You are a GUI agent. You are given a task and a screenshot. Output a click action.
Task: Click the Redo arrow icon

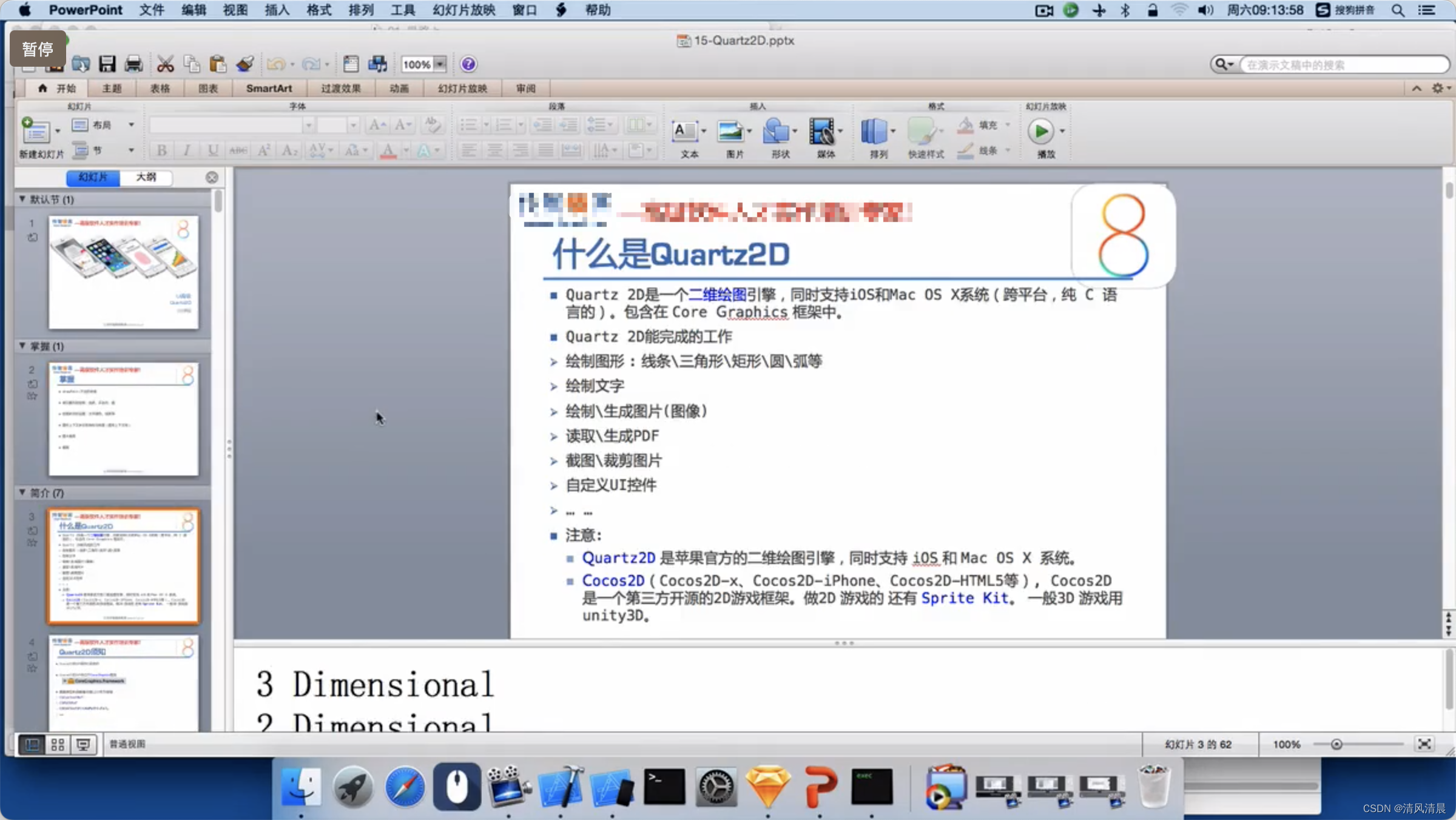point(311,64)
